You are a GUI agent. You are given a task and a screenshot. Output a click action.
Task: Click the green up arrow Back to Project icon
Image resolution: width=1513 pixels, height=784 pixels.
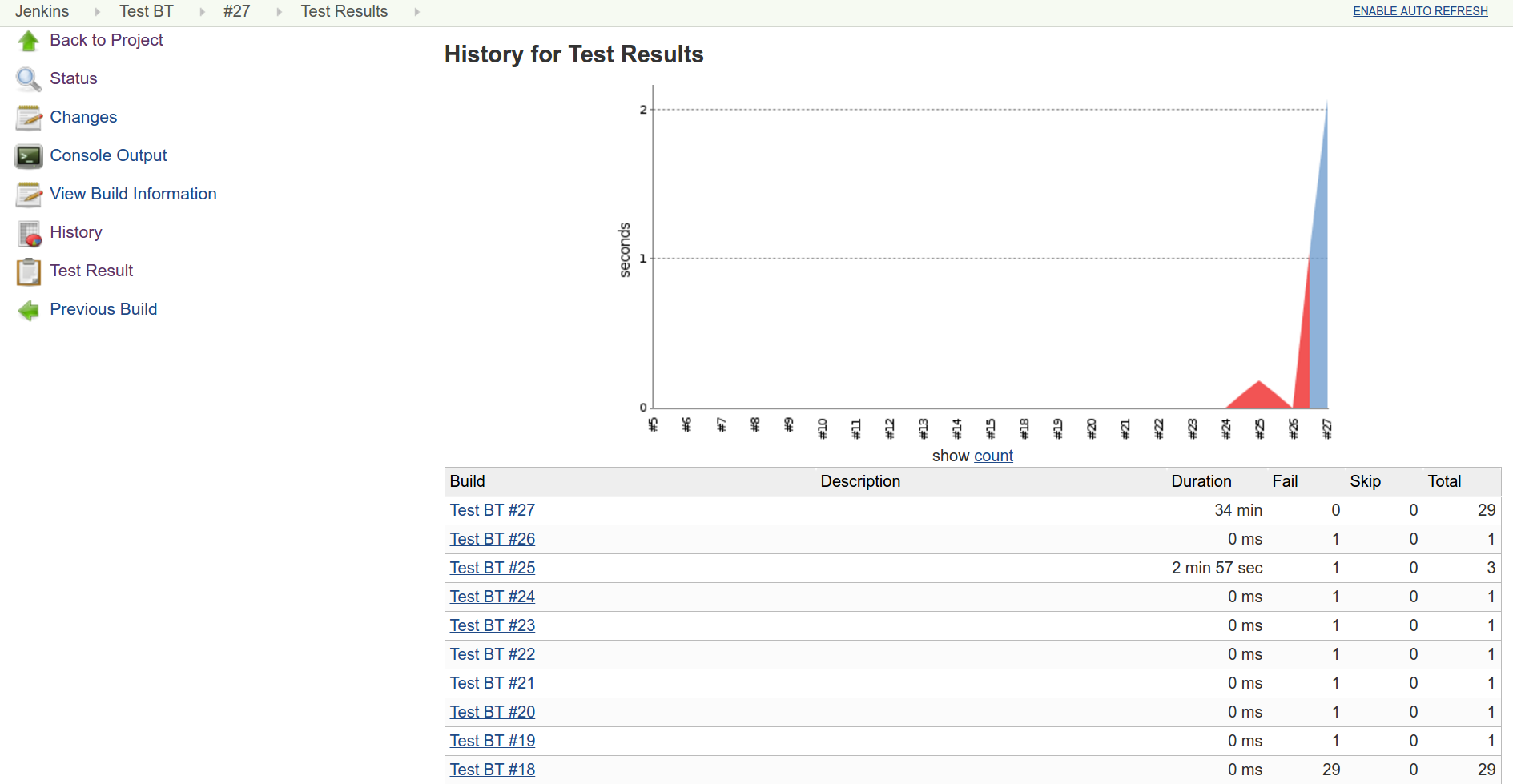tap(28, 40)
